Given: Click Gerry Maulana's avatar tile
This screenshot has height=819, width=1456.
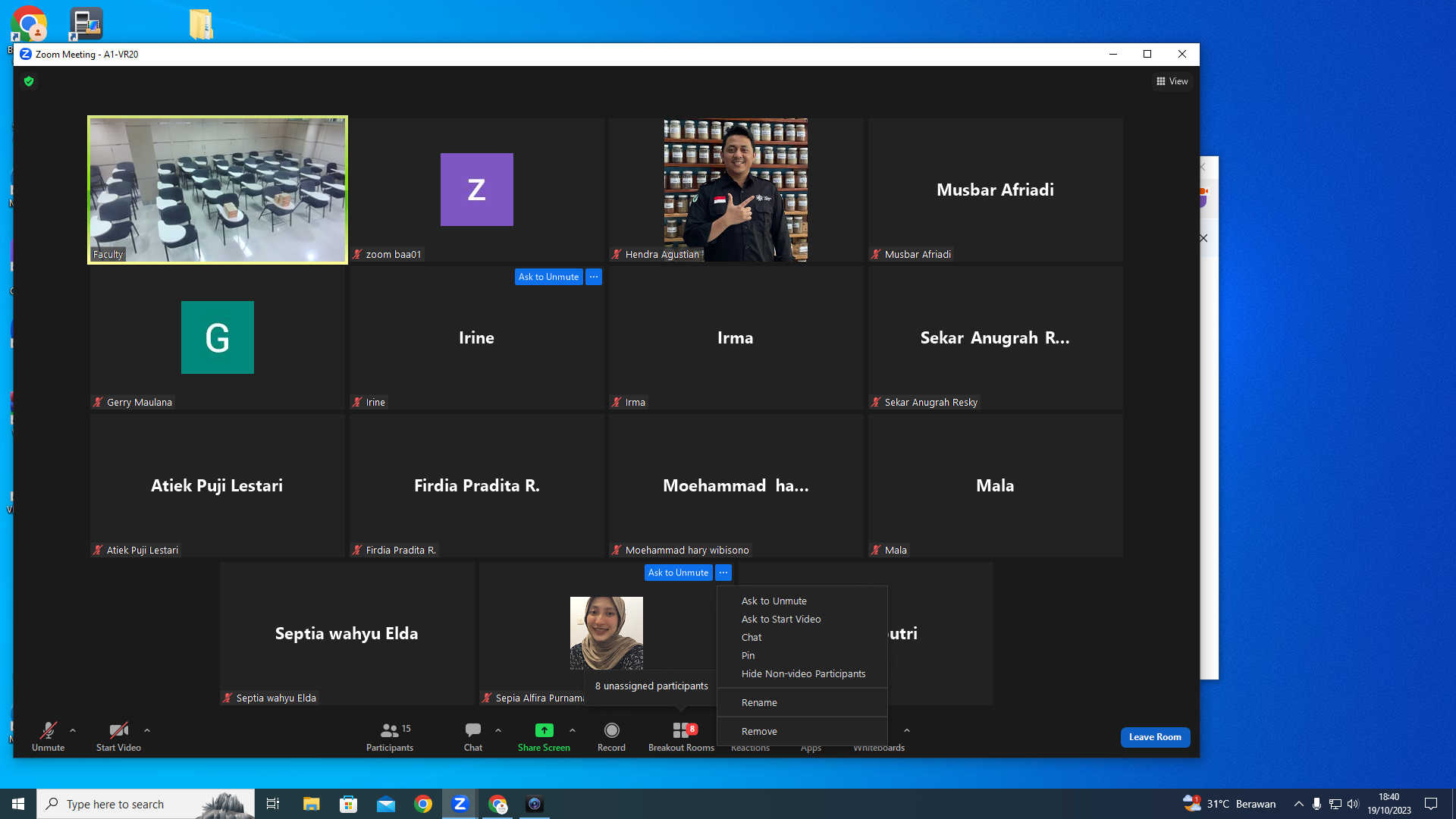Looking at the screenshot, I should point(218,337).
